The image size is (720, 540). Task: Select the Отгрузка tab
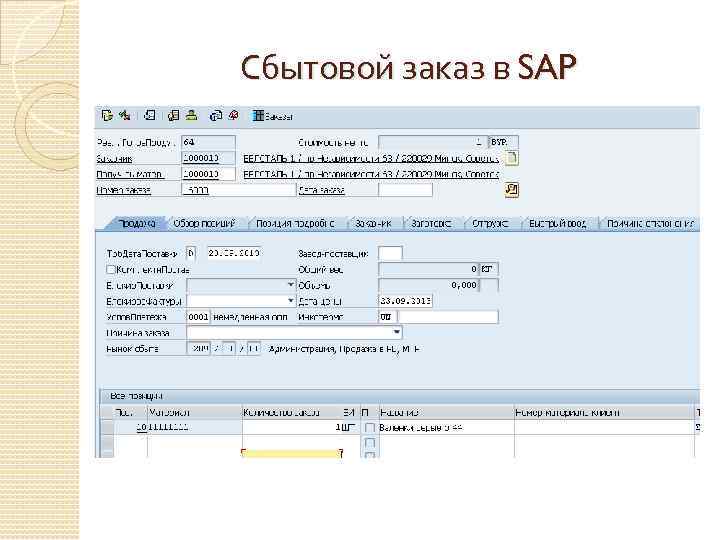[490, 224]
